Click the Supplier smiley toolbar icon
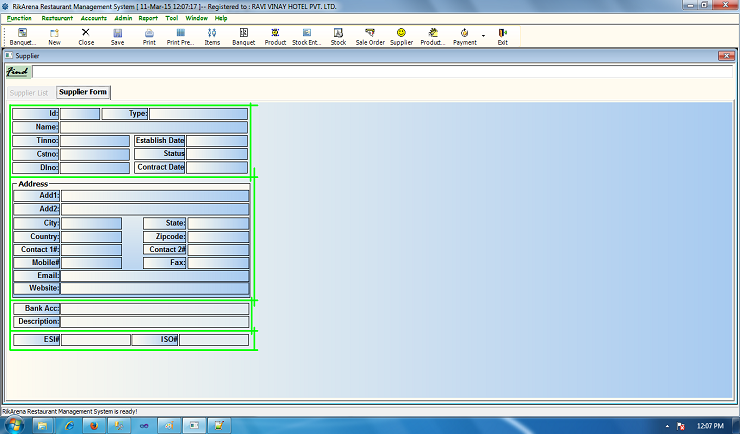The height and width of the screenshot is (434, 740). coord(401,36)
